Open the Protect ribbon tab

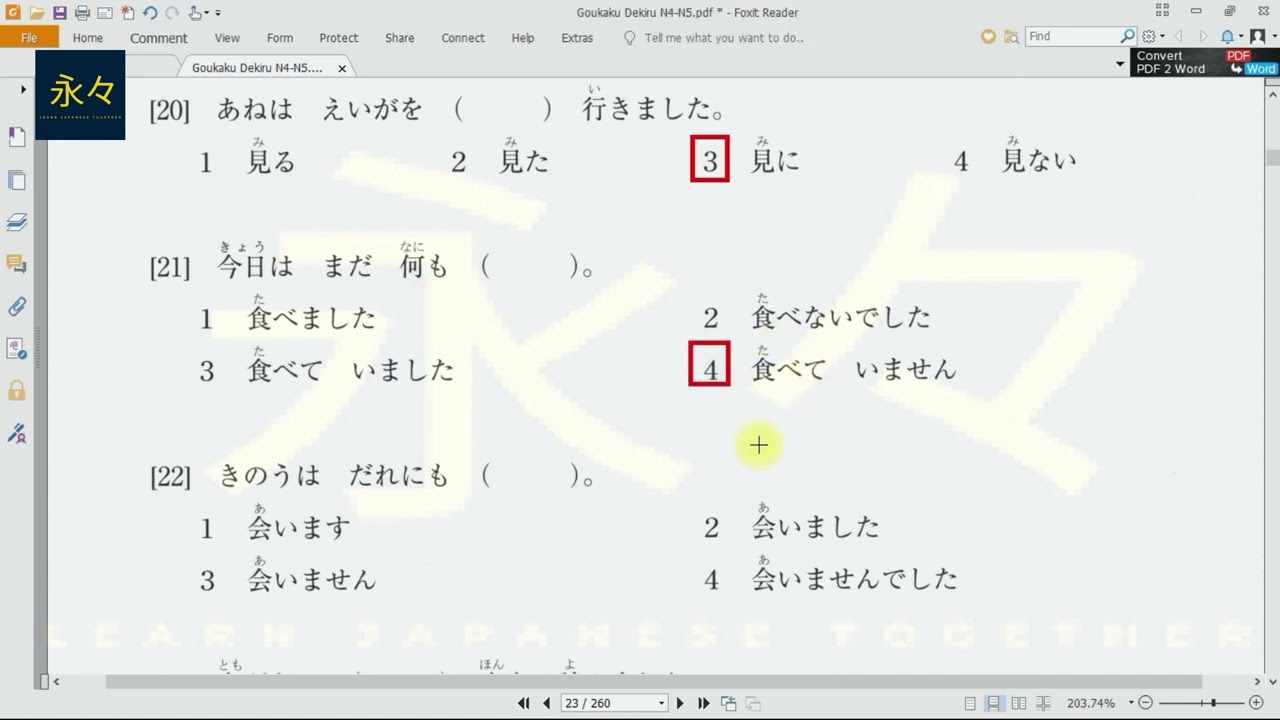(x=339, y=38)
